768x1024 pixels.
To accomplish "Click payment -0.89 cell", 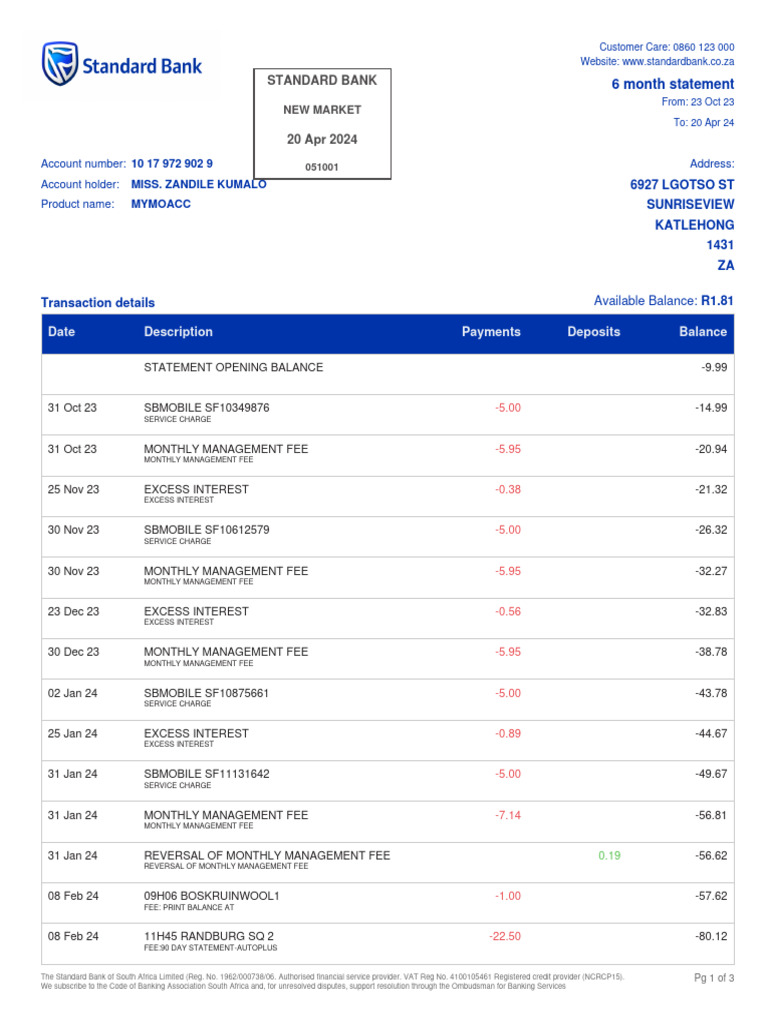I will 508,734.
